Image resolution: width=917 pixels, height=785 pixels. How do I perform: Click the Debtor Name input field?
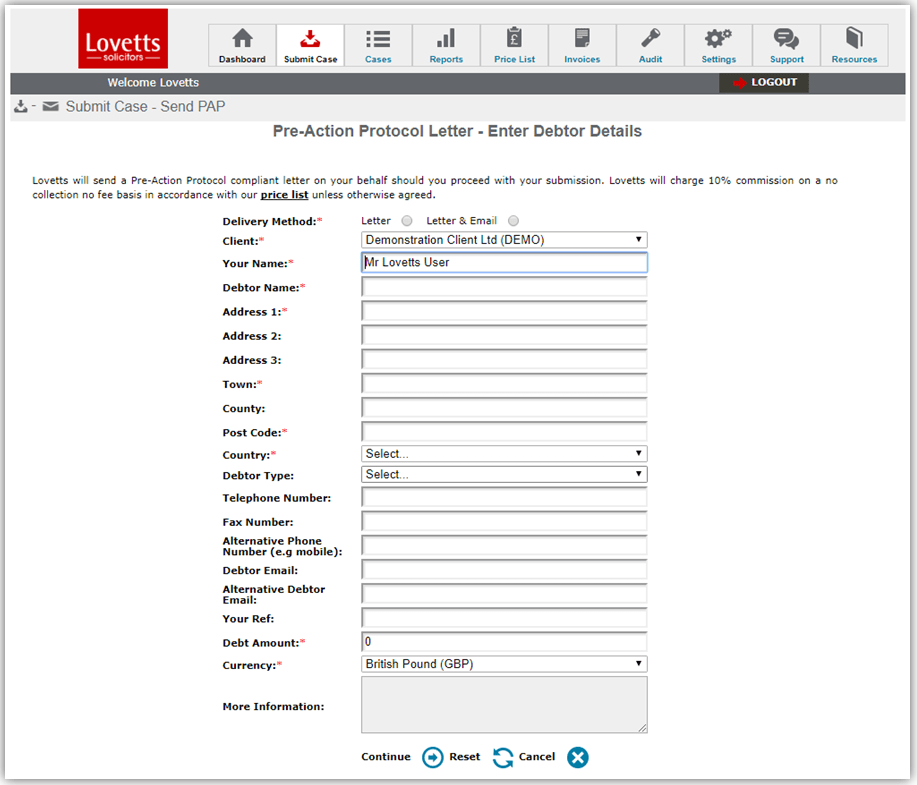[504, 288]
